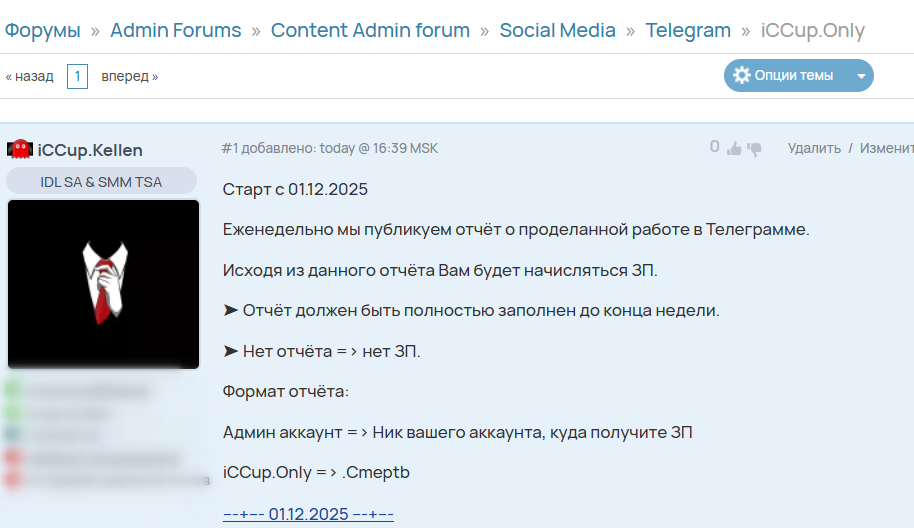Dislike the post with thumbs down
The width and height of the screenshot is (914, 528).
[754, 150]
